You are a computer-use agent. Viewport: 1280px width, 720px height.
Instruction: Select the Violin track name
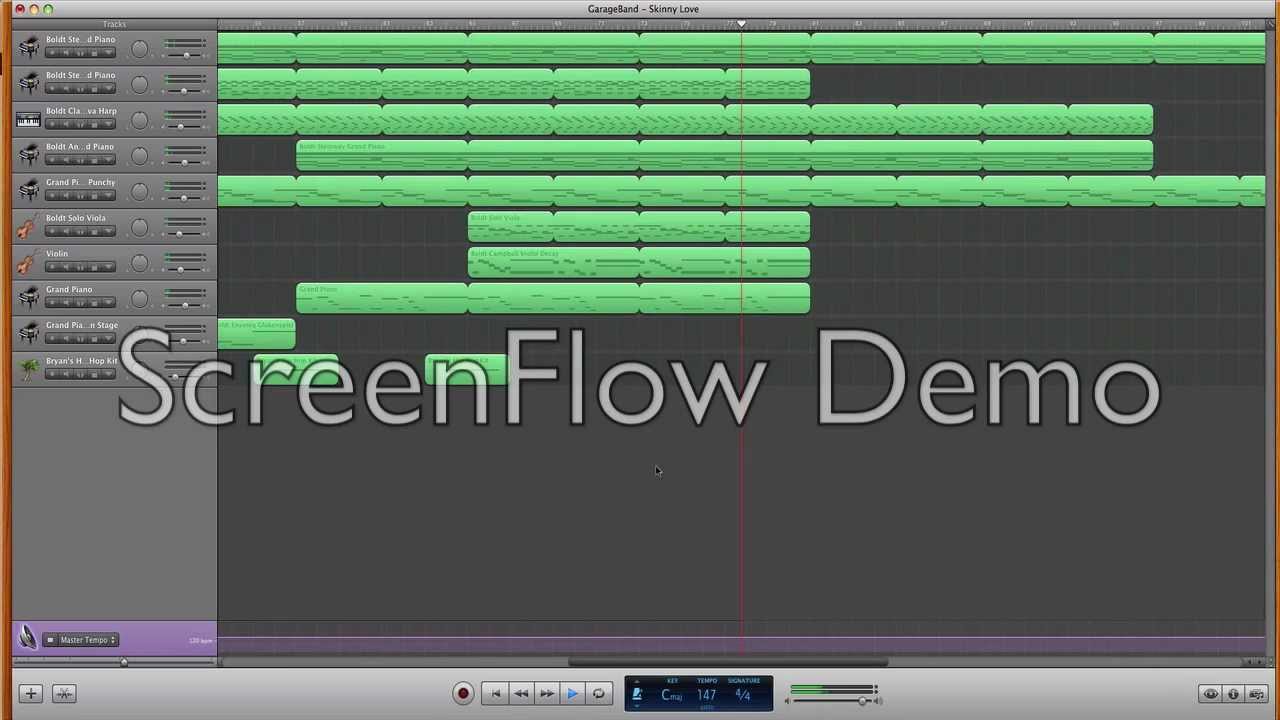pyautogui.click(x=57, y=254)
